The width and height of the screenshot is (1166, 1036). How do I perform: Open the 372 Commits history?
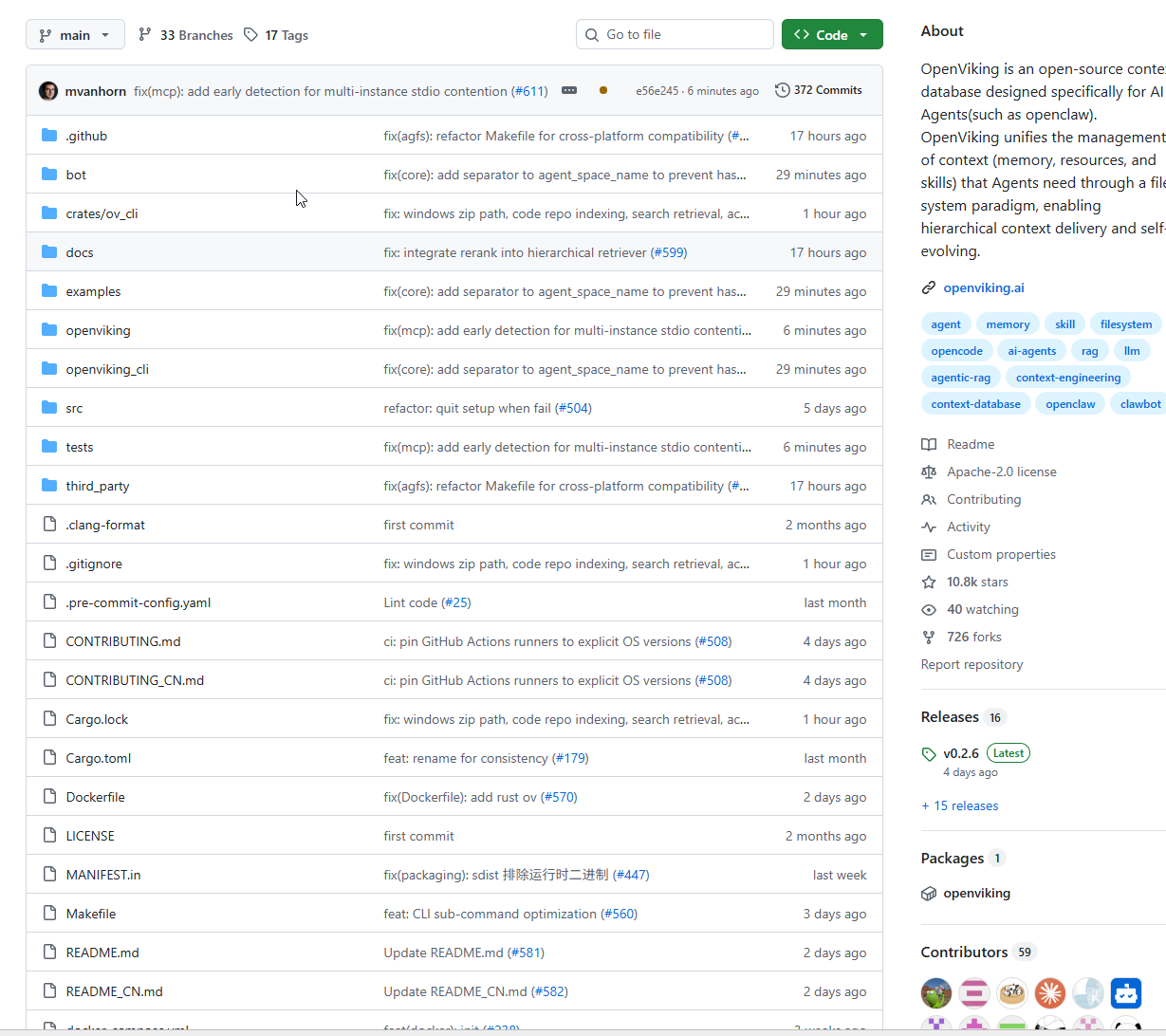point(819,90)
